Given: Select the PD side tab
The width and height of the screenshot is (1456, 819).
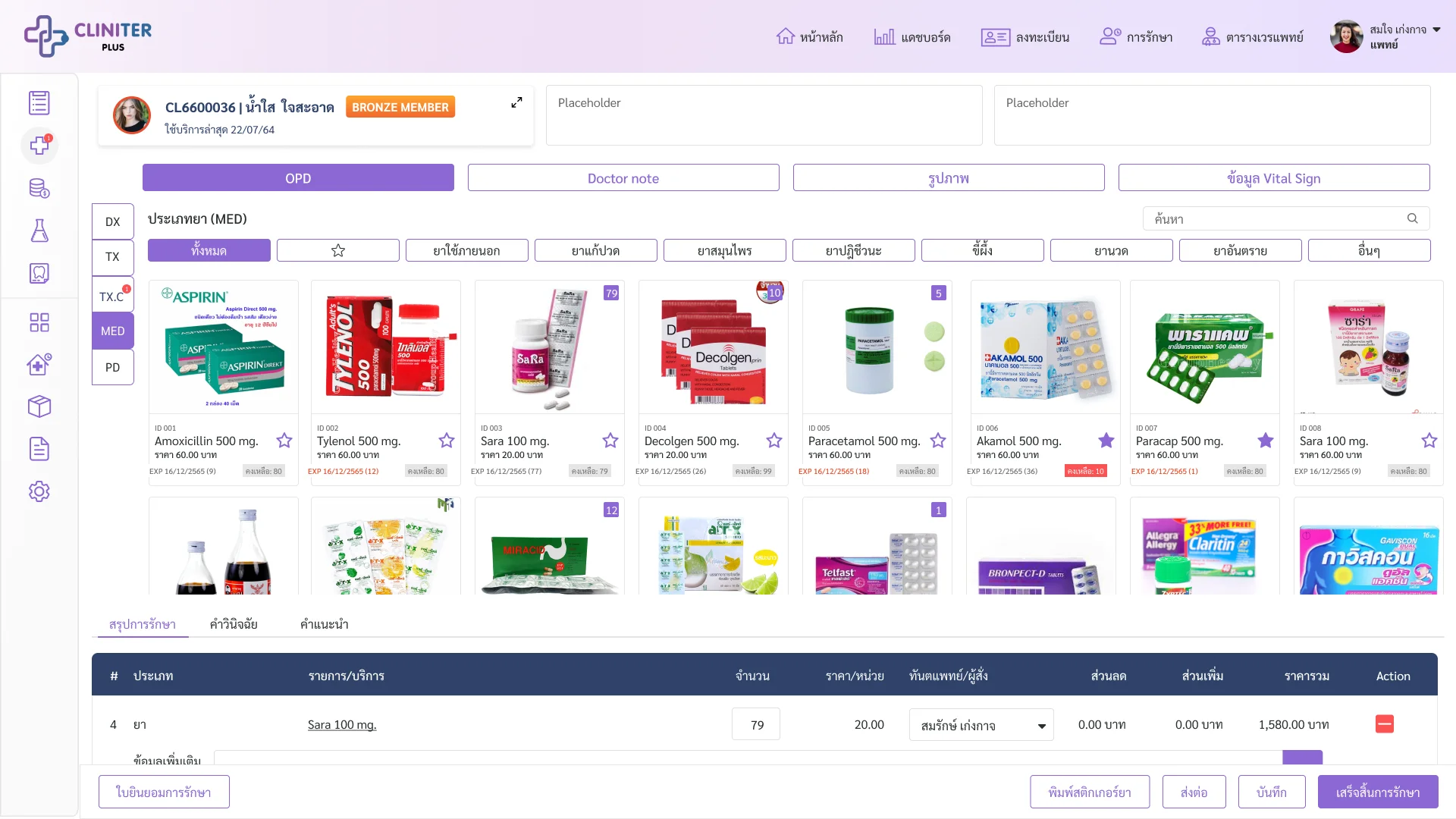Looking at the screenshot, I should click(x=113, y=367).
